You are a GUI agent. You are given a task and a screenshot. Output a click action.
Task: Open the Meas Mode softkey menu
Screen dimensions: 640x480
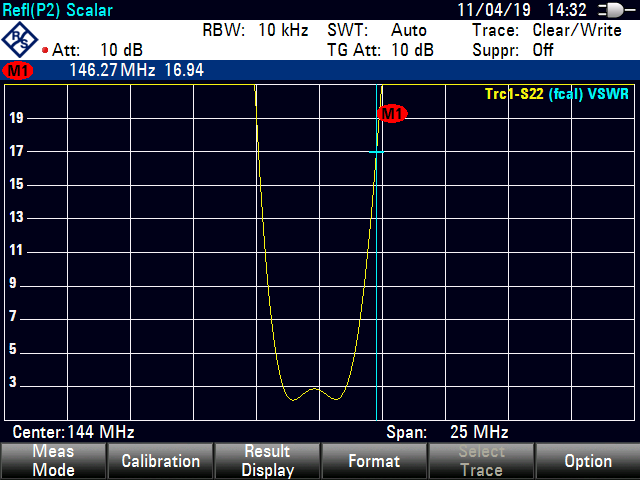(x=53, y=461)
